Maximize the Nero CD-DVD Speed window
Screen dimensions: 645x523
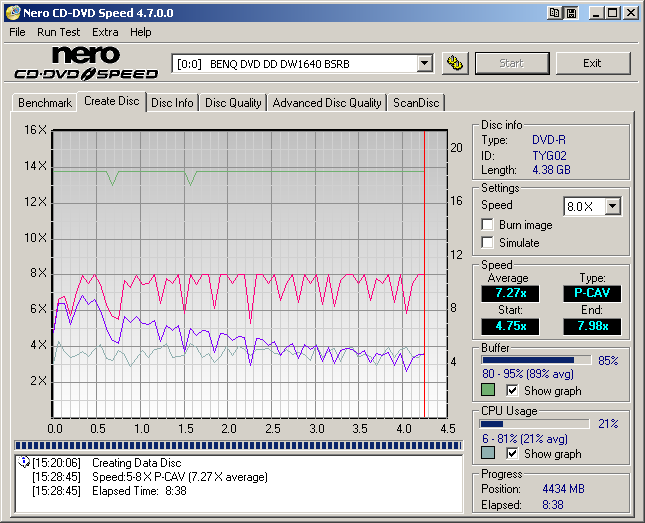tap(613, 13)
